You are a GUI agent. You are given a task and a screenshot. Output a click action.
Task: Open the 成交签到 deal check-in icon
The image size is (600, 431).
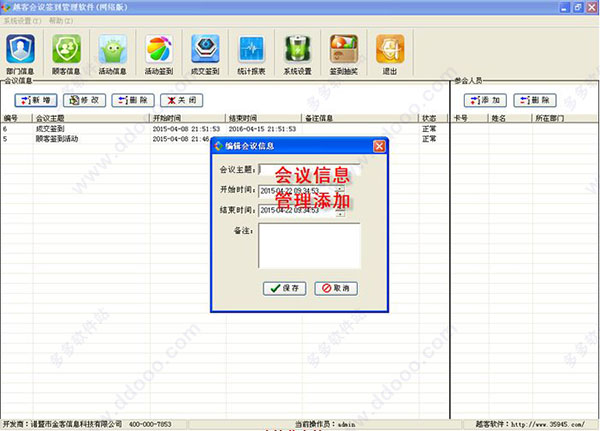[x=205, y=53]
